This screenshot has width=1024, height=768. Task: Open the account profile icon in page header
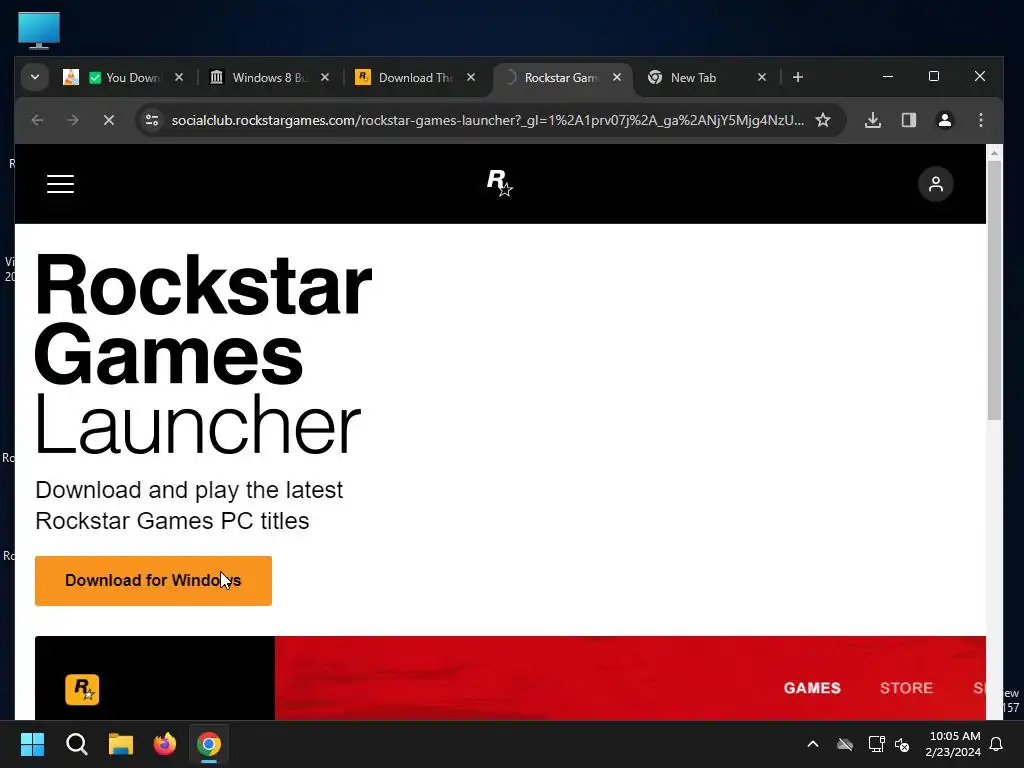point(935,184)
